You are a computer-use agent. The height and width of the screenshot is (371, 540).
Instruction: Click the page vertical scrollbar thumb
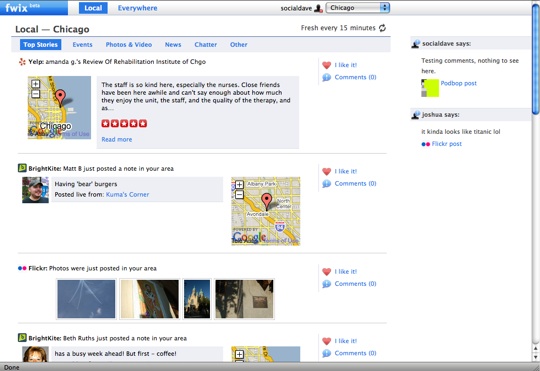536,59
